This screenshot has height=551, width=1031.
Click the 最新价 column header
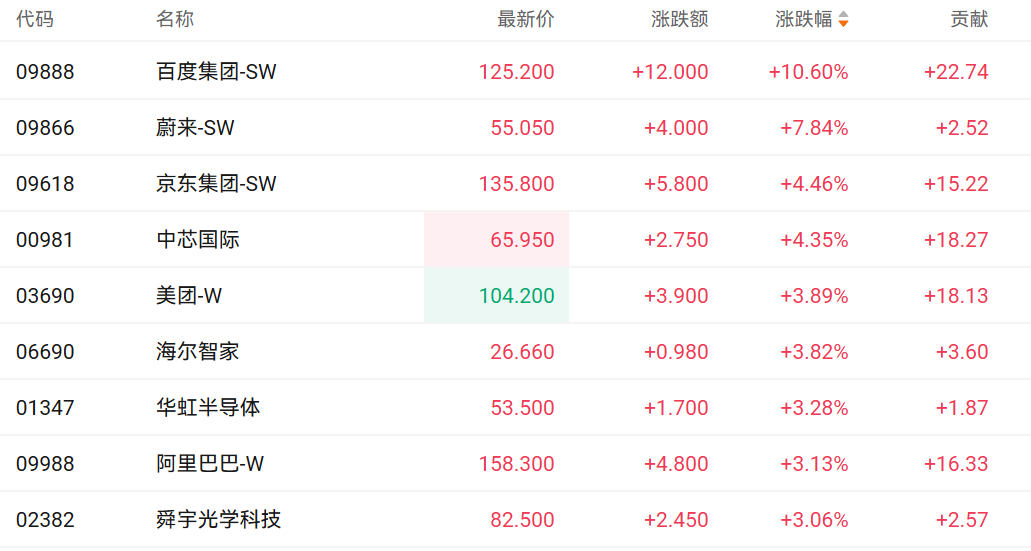click(525, 19)
